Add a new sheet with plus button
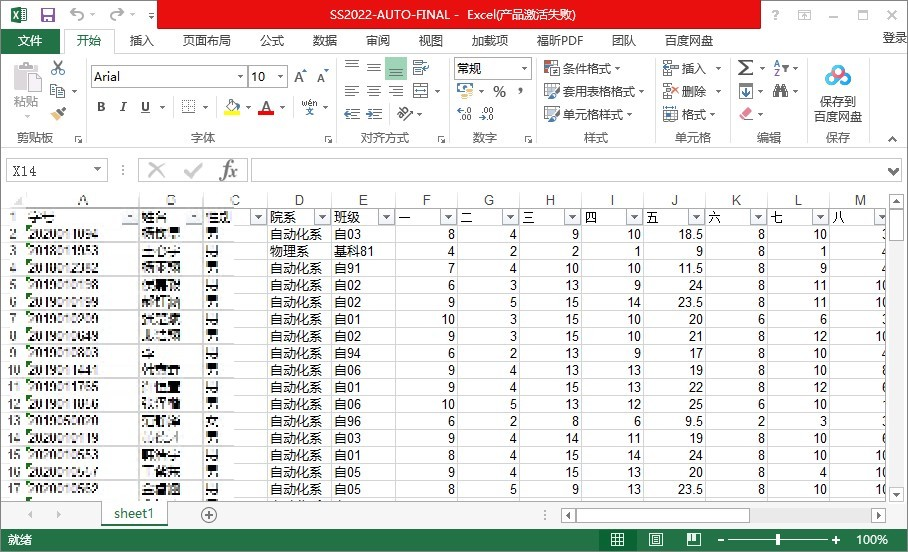The height and width of the screenshot is (552, 908). tap(209, 514)
